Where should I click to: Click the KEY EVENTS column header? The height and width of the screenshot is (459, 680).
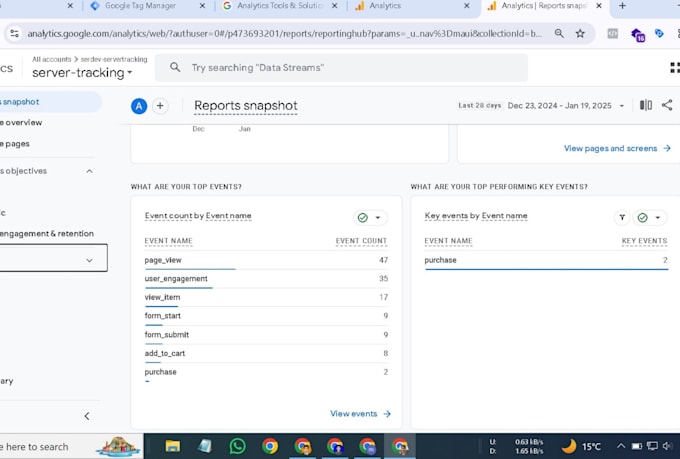[644, 241]
